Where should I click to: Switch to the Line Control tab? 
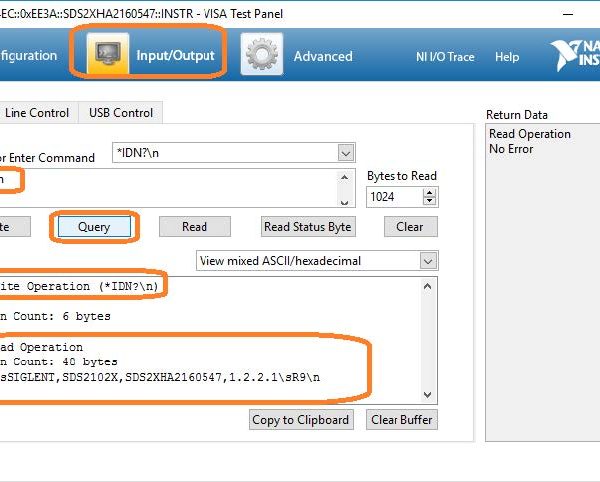37,113
